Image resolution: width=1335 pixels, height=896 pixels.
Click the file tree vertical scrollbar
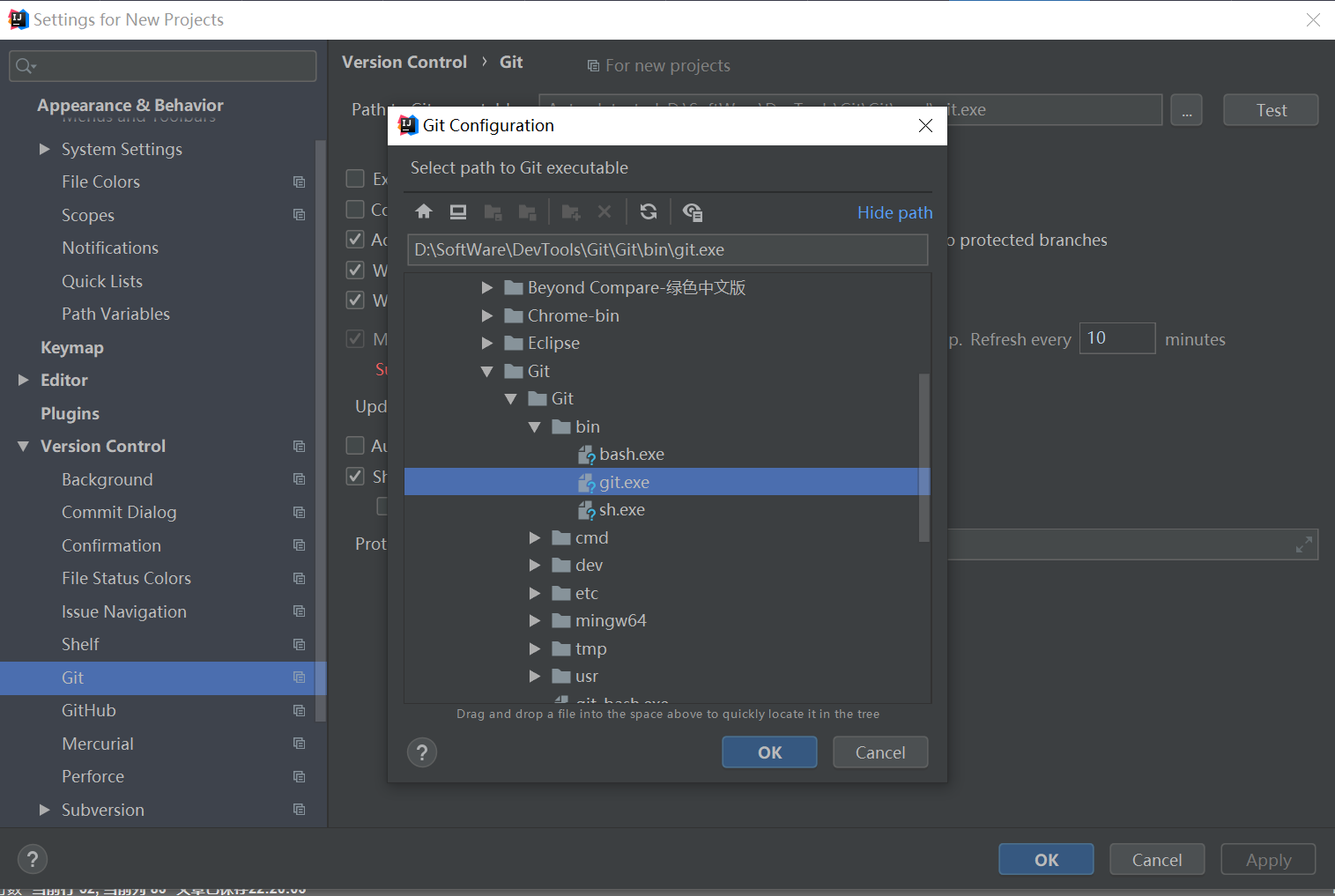(923, 457)
